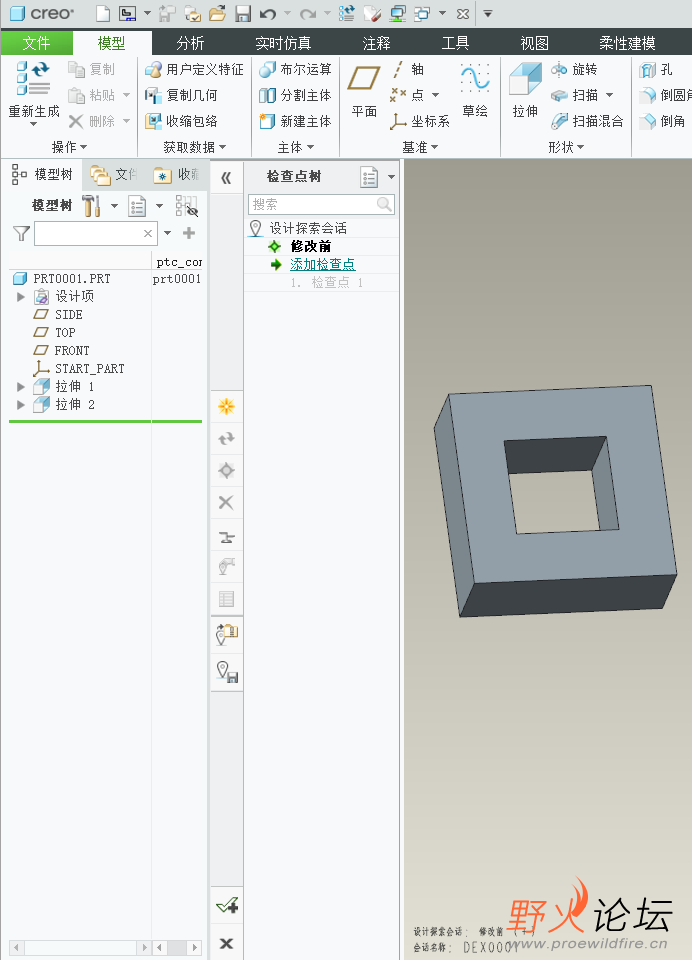Select START_PART coordinate system item
692x960 pixels.
coord(89,369)
